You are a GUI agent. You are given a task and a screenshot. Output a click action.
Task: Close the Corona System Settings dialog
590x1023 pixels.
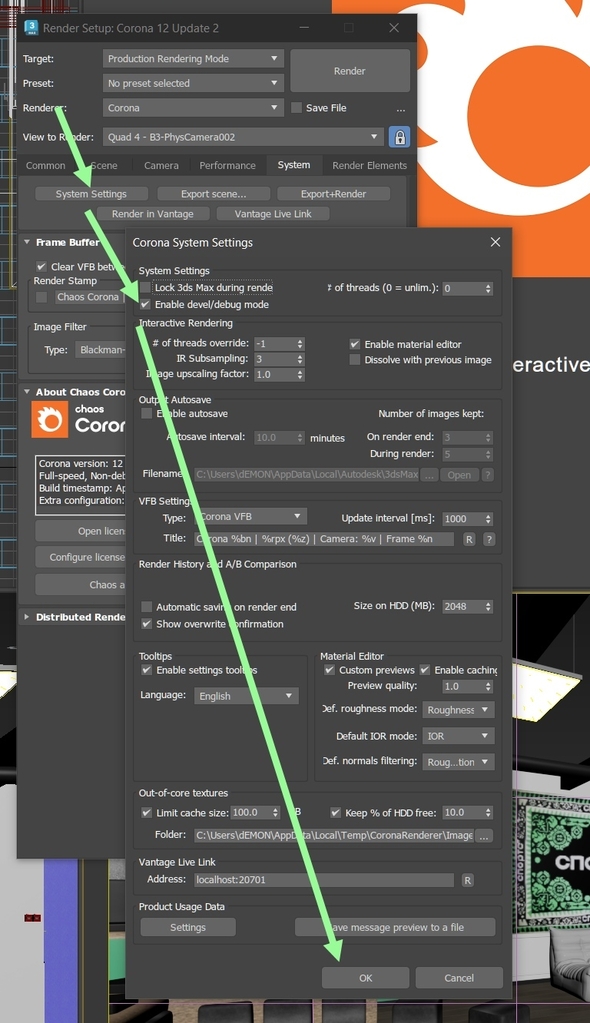point(495,242)
